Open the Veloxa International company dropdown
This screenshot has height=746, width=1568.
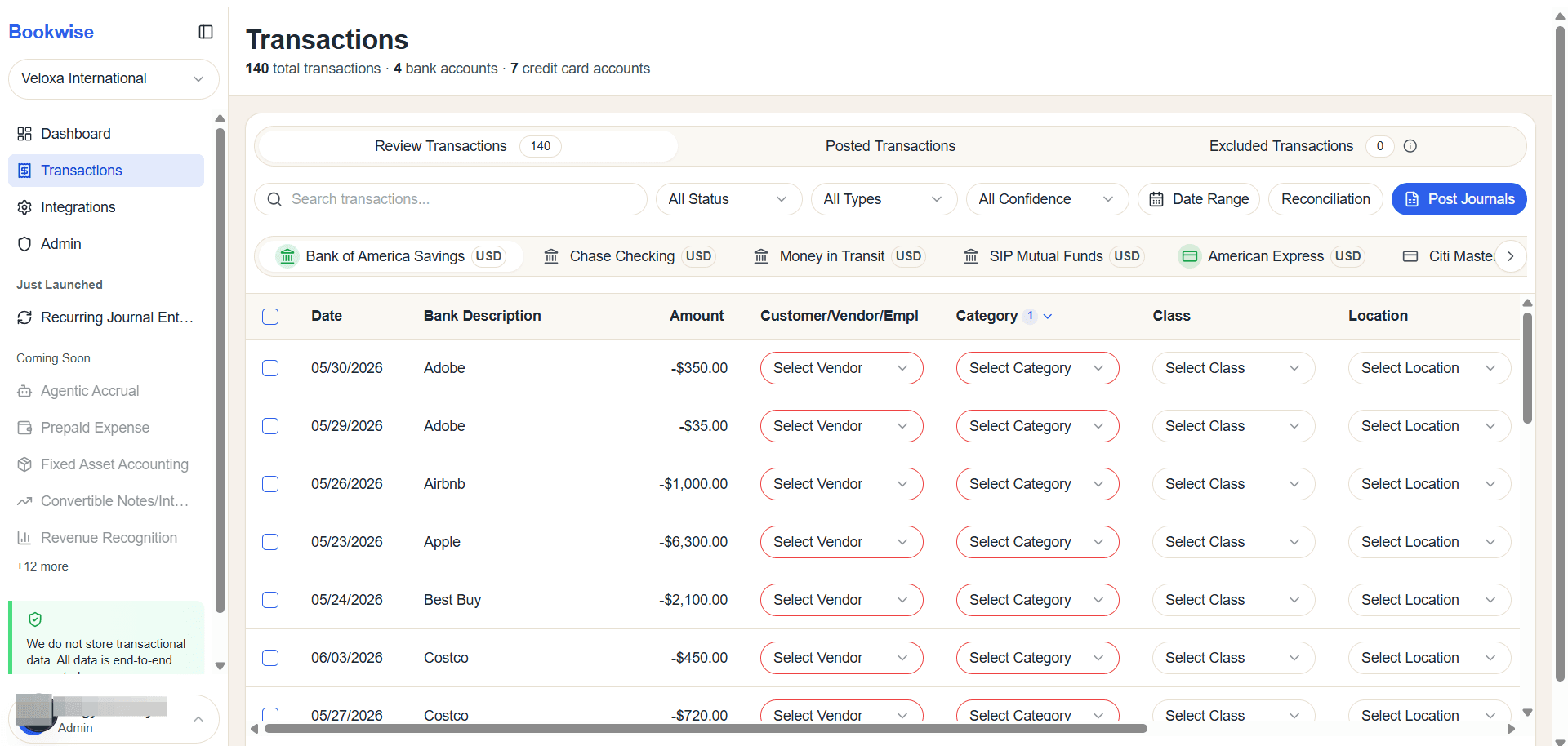114,79
